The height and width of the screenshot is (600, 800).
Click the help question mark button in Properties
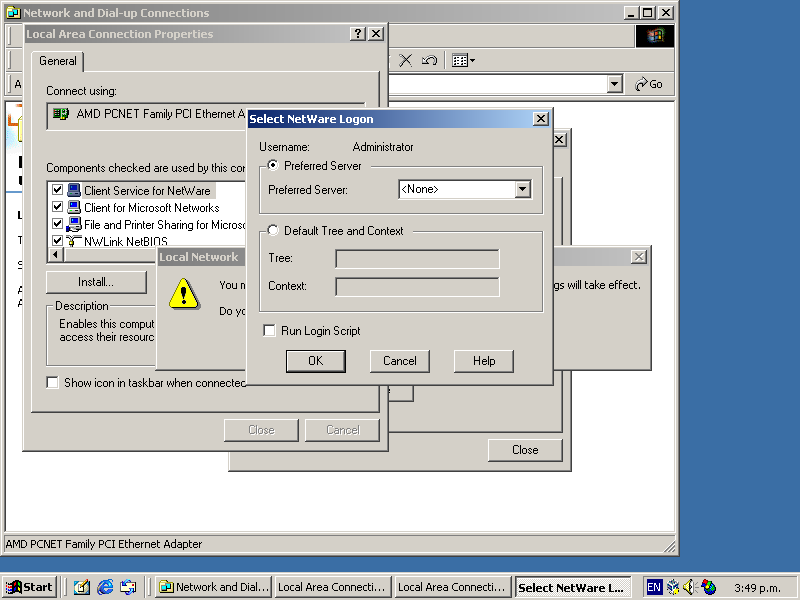pyautogui.click(x=358, y=34)
